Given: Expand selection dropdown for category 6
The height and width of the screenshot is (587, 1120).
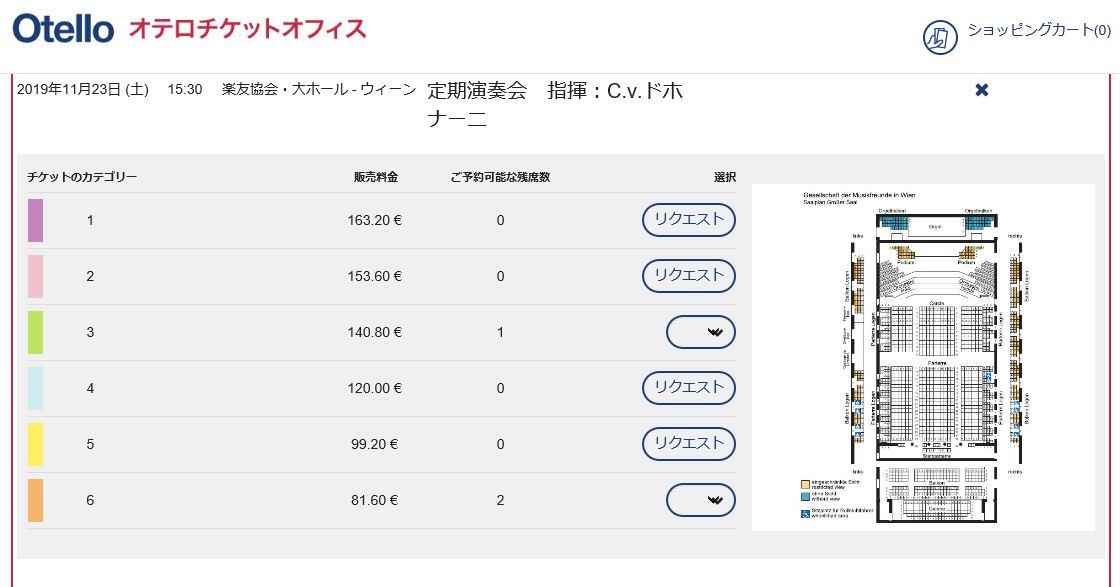Looking at the screenshot, I should pos(700,500).
